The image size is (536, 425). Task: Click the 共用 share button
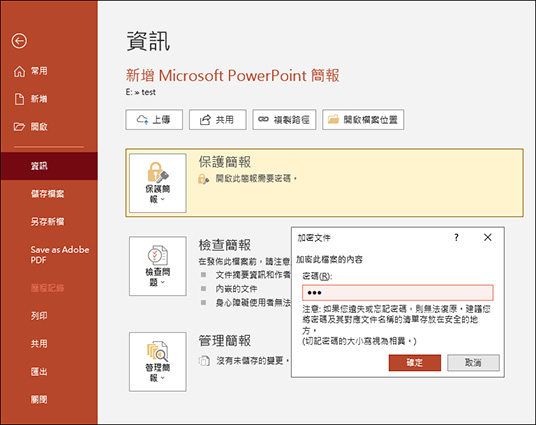[x=217, y=120]
